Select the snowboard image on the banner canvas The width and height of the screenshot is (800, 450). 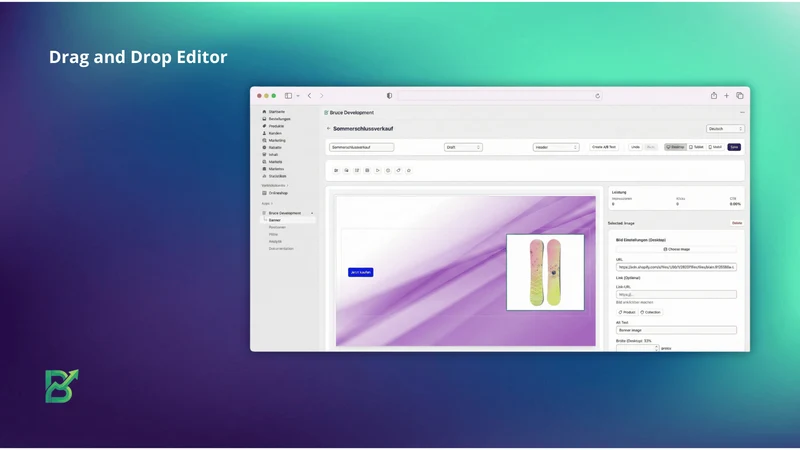545,272
